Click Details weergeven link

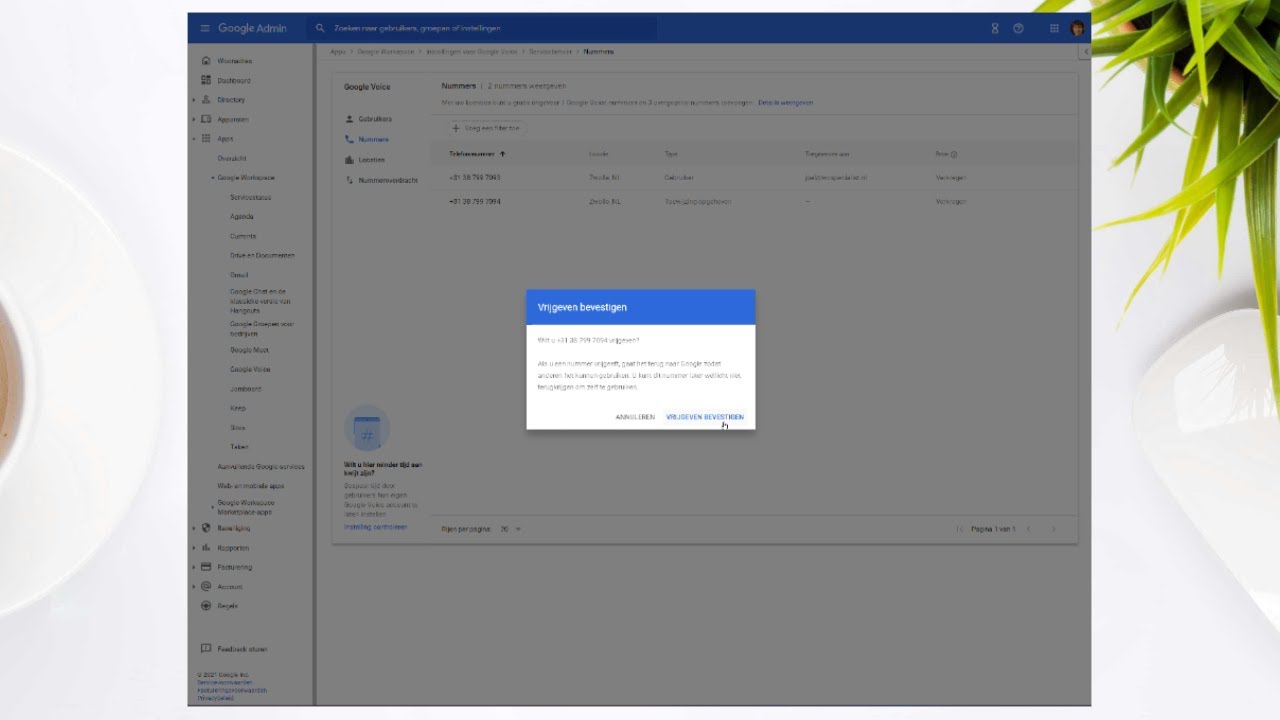785,103
